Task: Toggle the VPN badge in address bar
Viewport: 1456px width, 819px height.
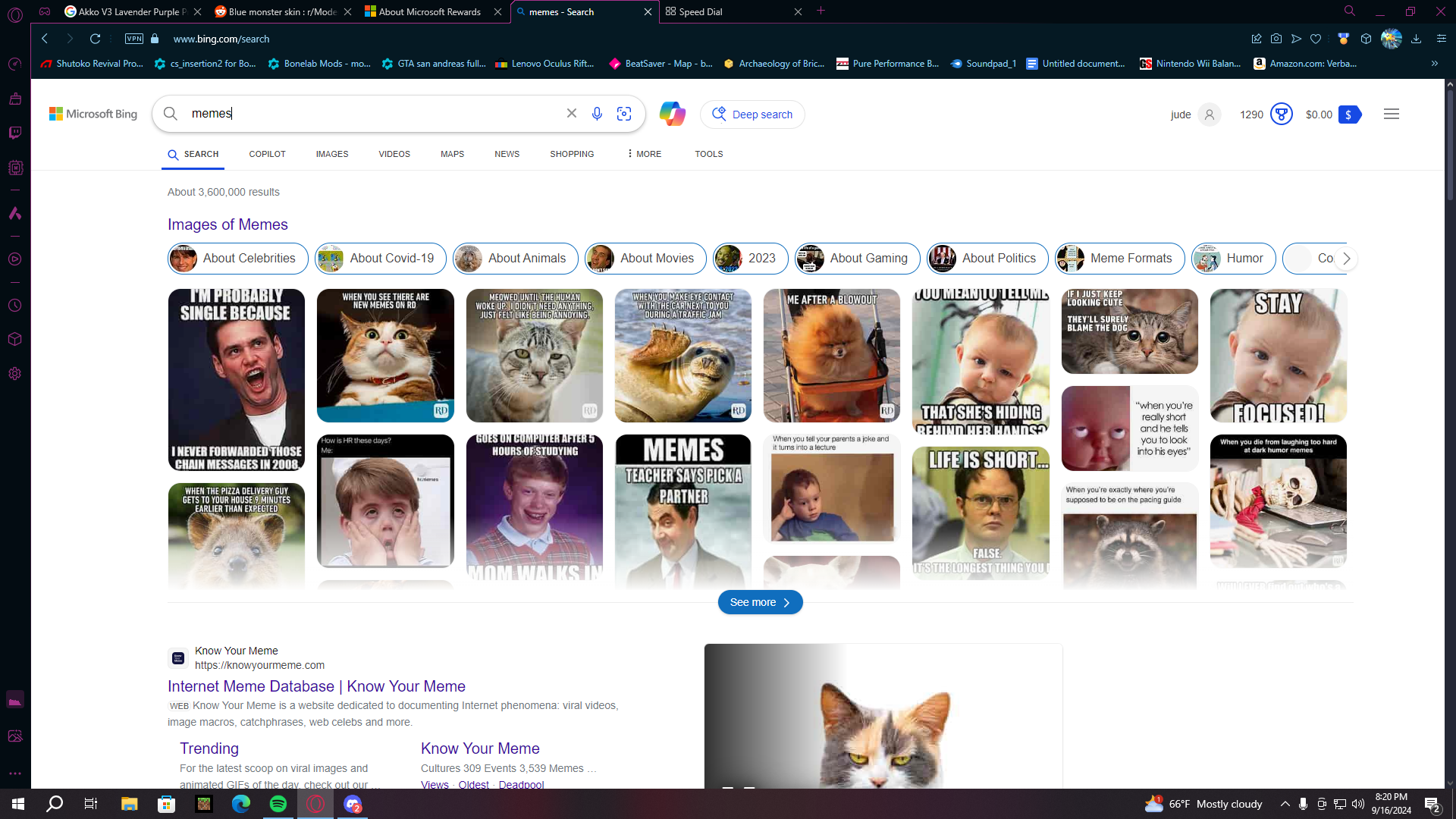Action: coord(134,39)
